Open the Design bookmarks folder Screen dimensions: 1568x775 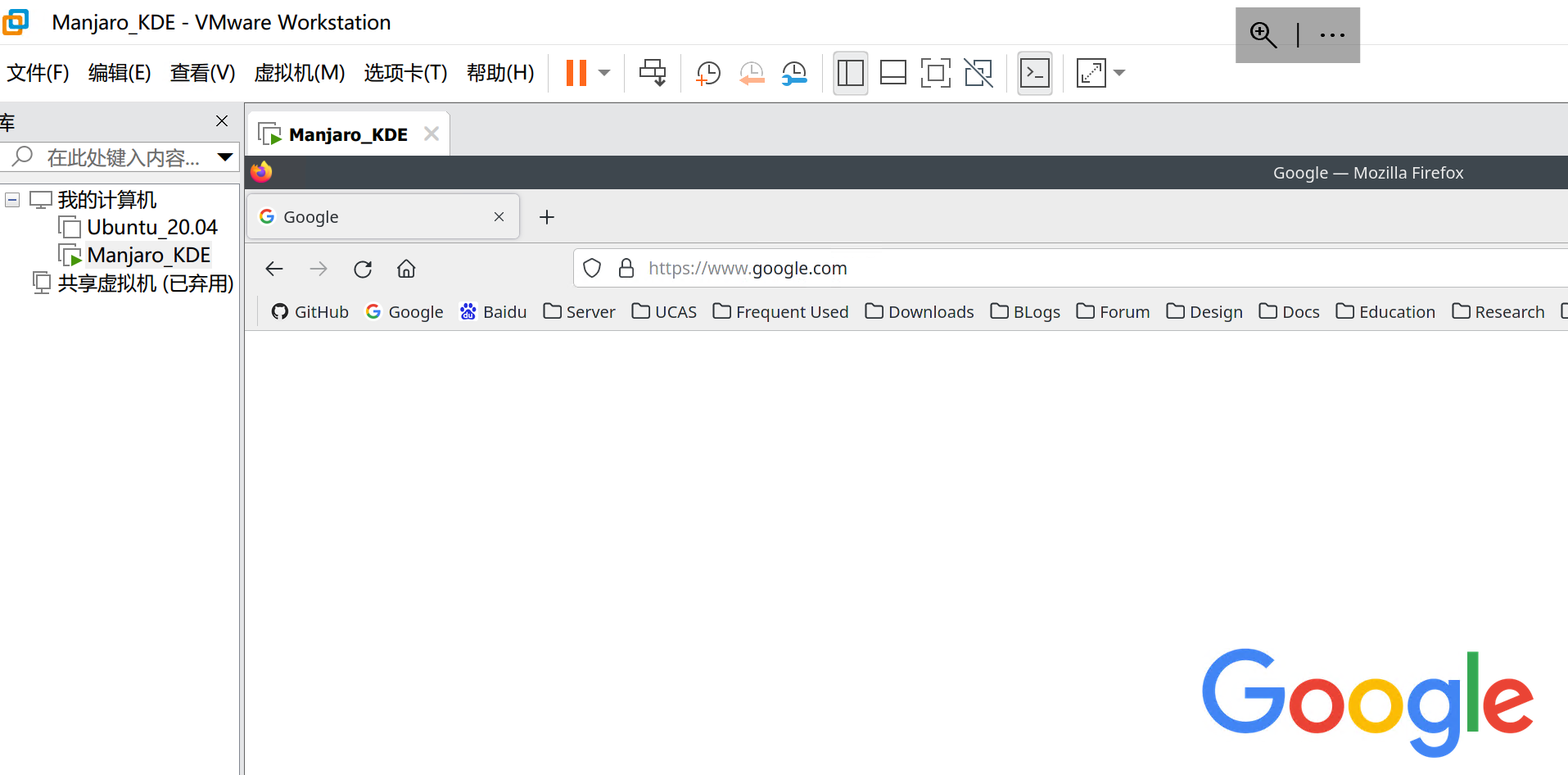(x=1204, y=312)
